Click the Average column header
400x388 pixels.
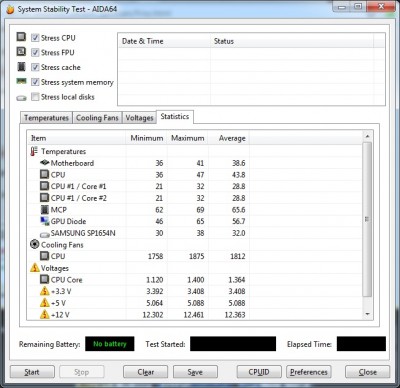tap(229, 138)
